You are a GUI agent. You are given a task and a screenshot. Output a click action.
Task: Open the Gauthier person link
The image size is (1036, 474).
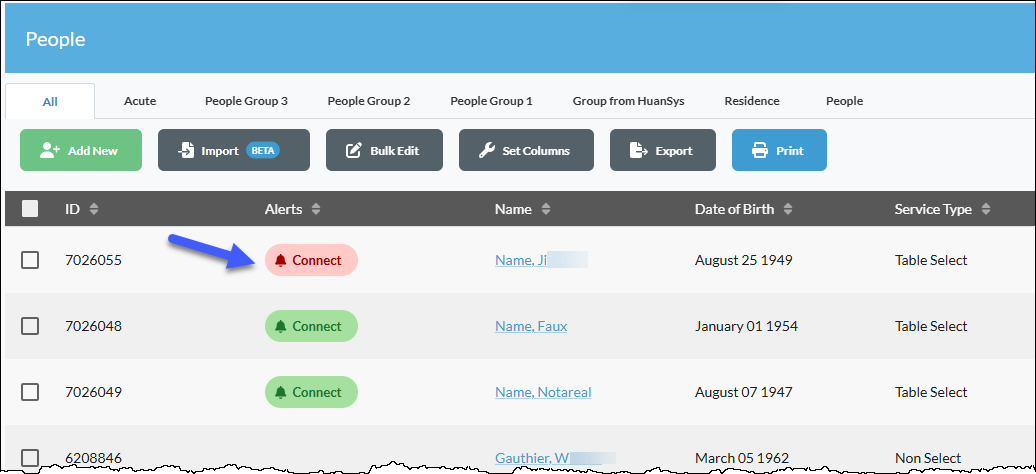pos(533,457)
